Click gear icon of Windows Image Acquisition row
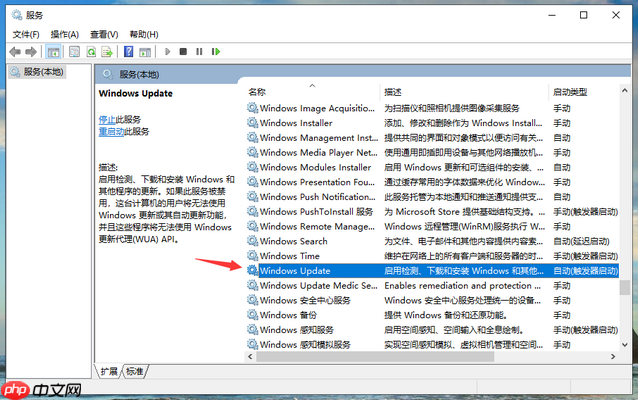Screen dimensions: 638x400 tap(252, 108)
